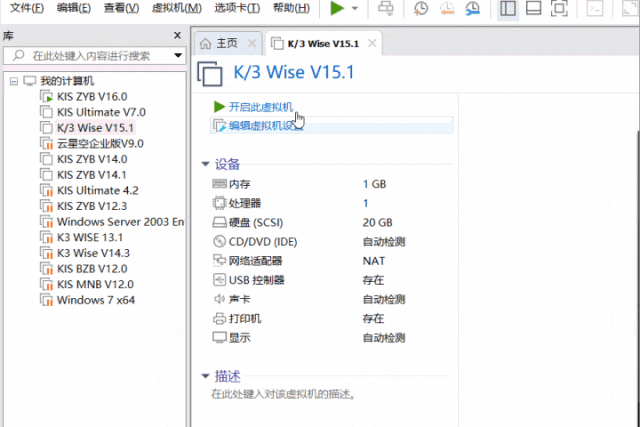Screen dimensions: 640x427
Task: Select KIS ZYB V14.1 virtual machine
Action: [x=92, y=175]
